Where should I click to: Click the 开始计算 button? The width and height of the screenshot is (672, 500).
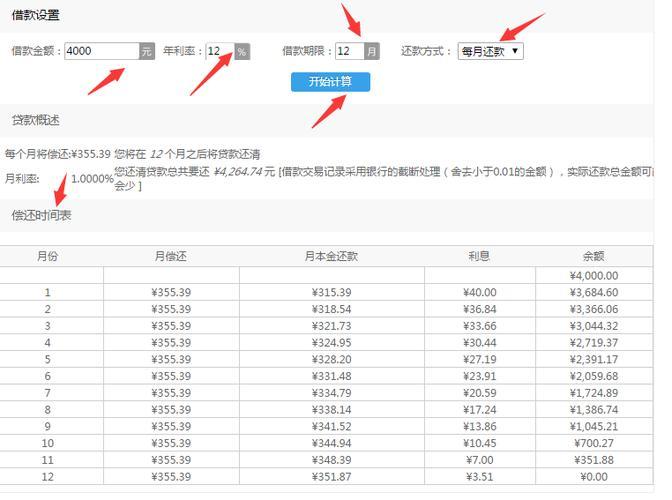click(330, 82)
